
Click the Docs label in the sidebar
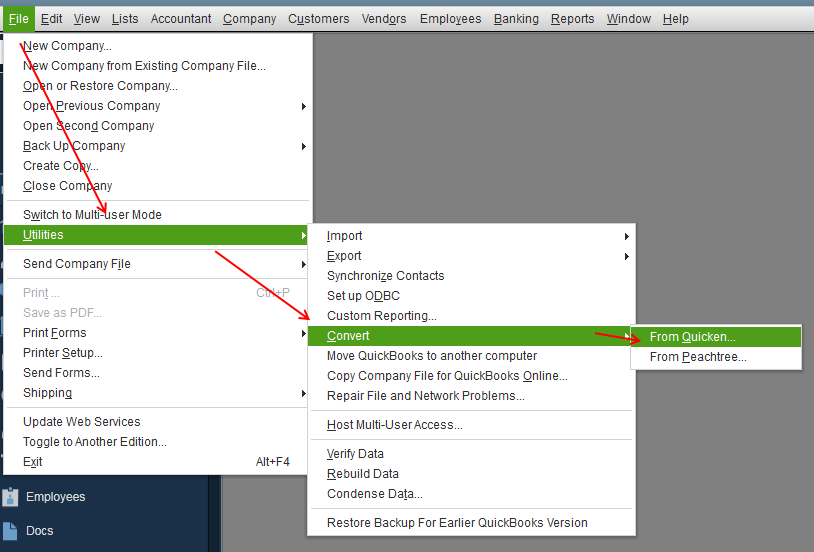(x=39, y=531)
